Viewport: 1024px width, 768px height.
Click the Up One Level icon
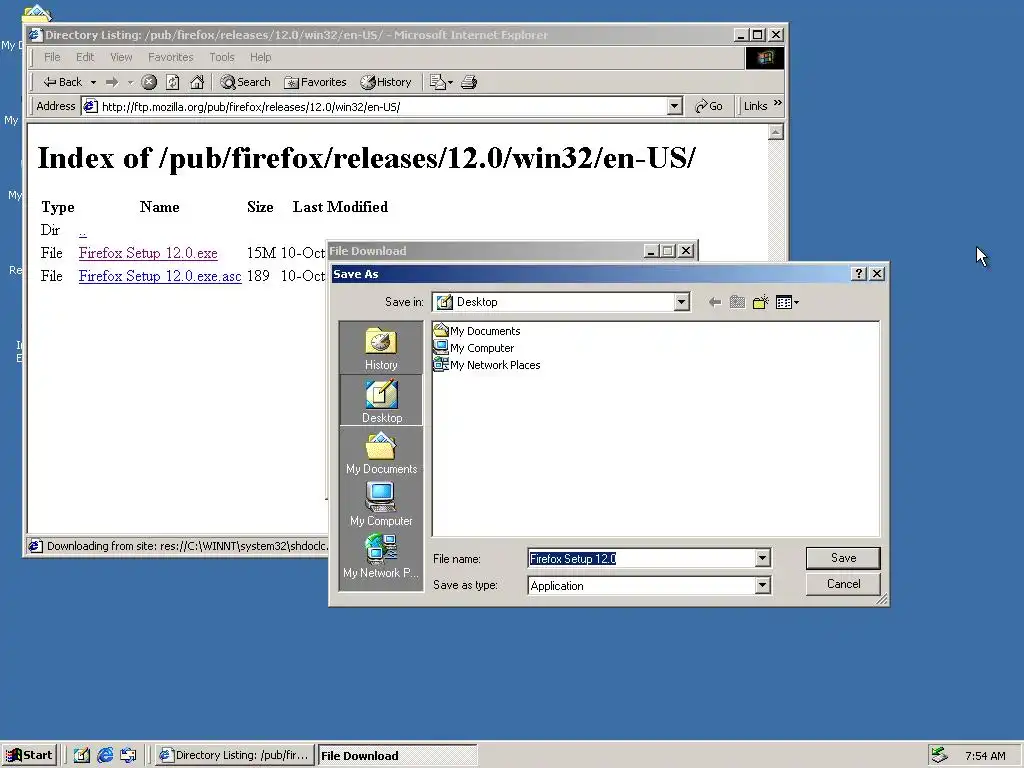(737, 302)
